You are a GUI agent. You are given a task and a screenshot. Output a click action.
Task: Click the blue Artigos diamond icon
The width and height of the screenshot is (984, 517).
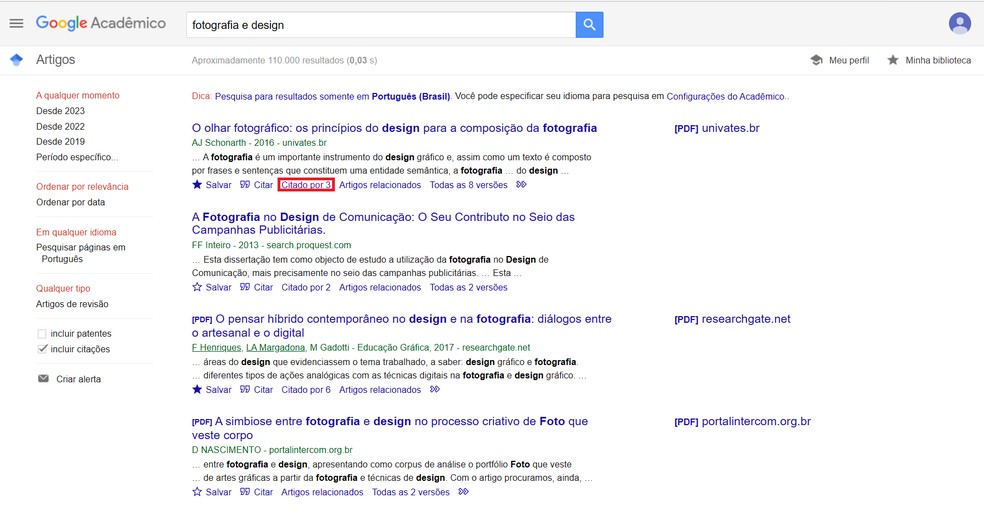coord(16,60)
